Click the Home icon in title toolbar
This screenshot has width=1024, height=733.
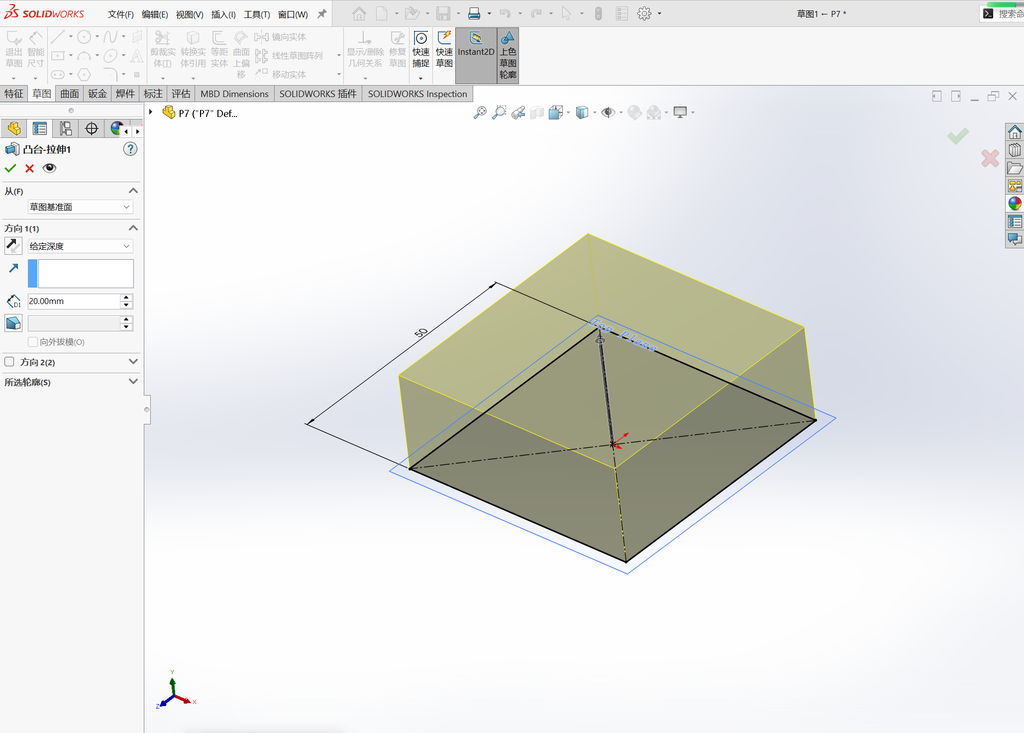coord(359,14)
